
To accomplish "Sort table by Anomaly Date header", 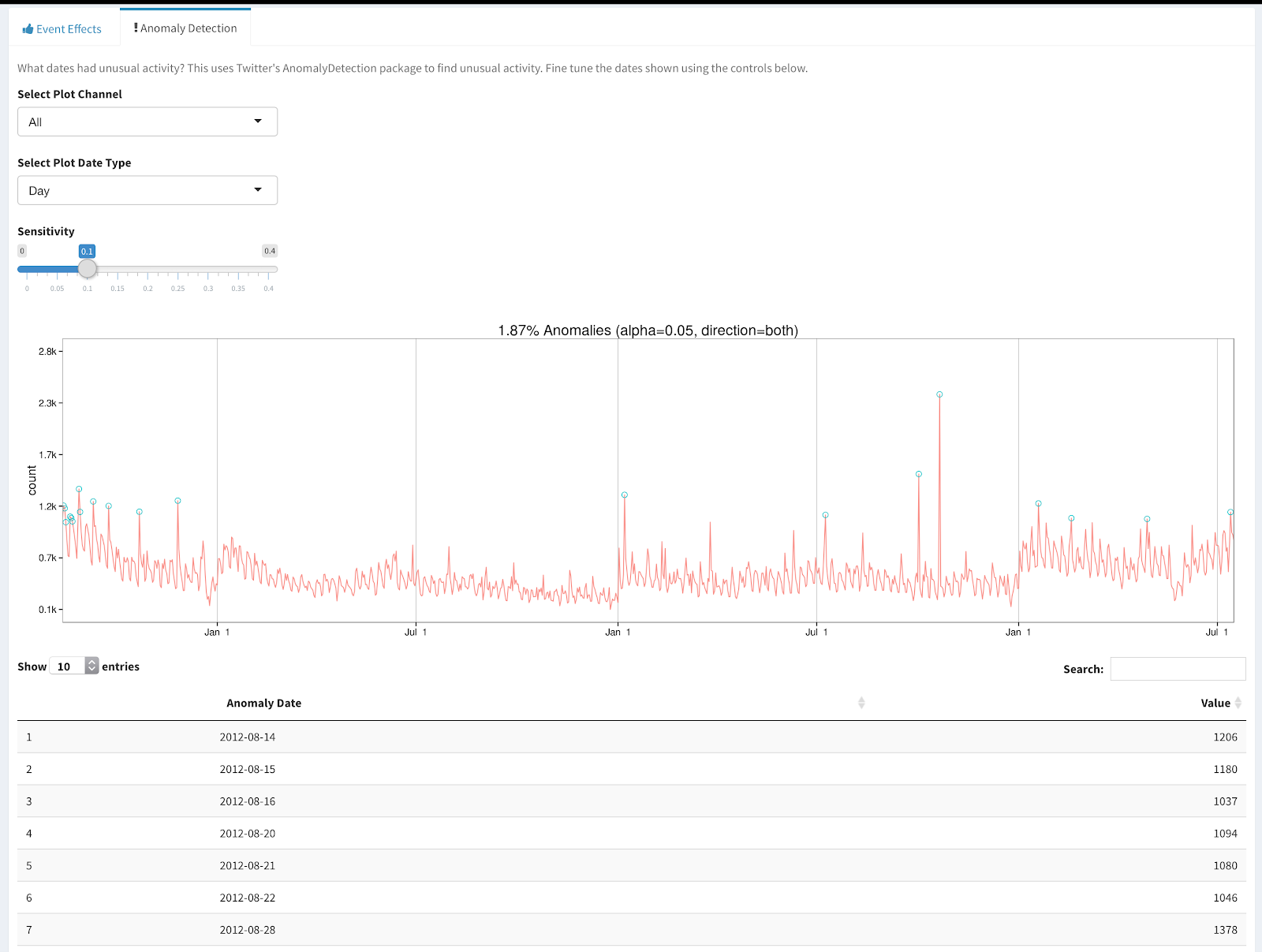I will coord(264,703).
